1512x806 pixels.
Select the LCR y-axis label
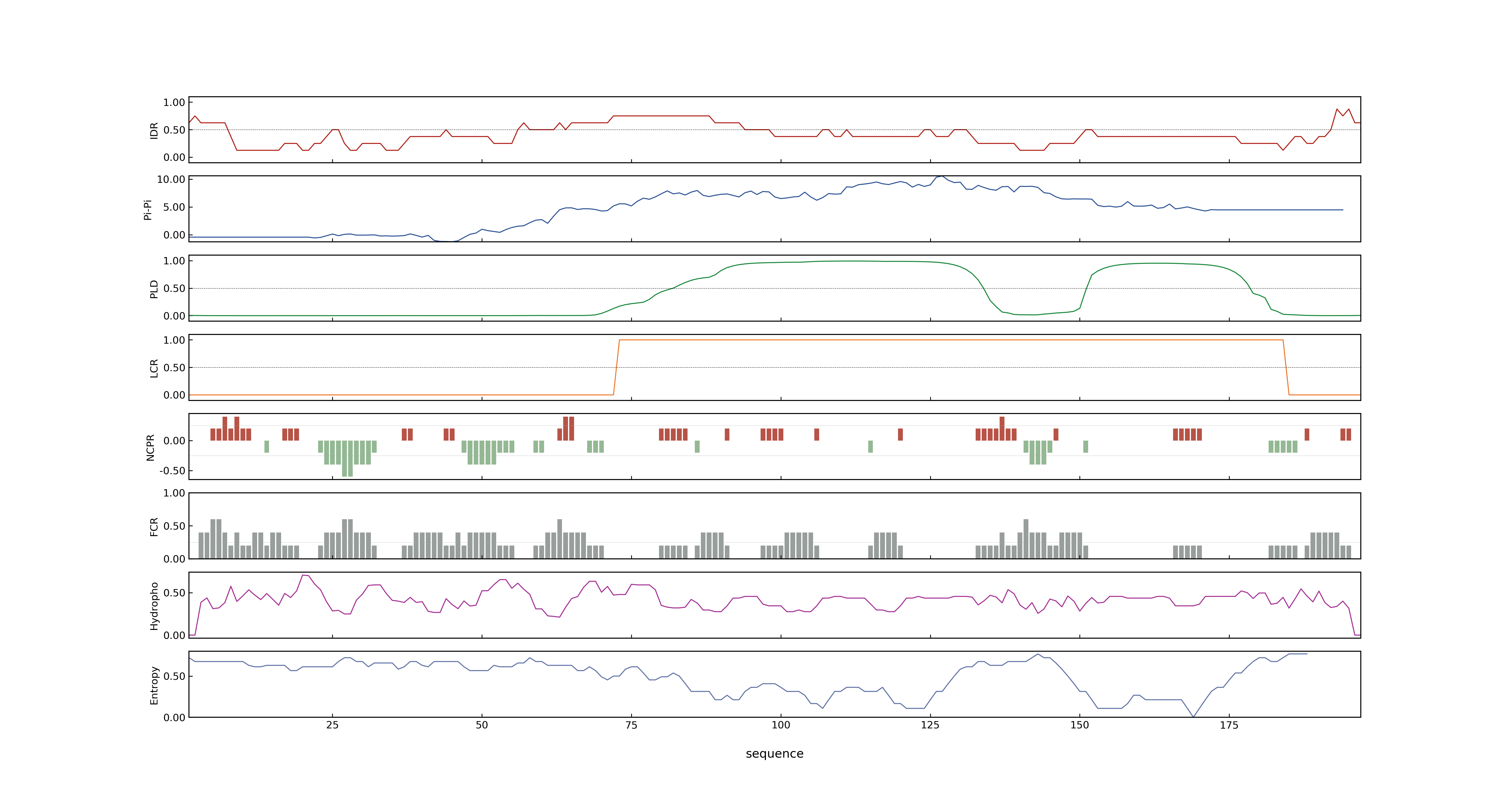[x=154, y=368]
